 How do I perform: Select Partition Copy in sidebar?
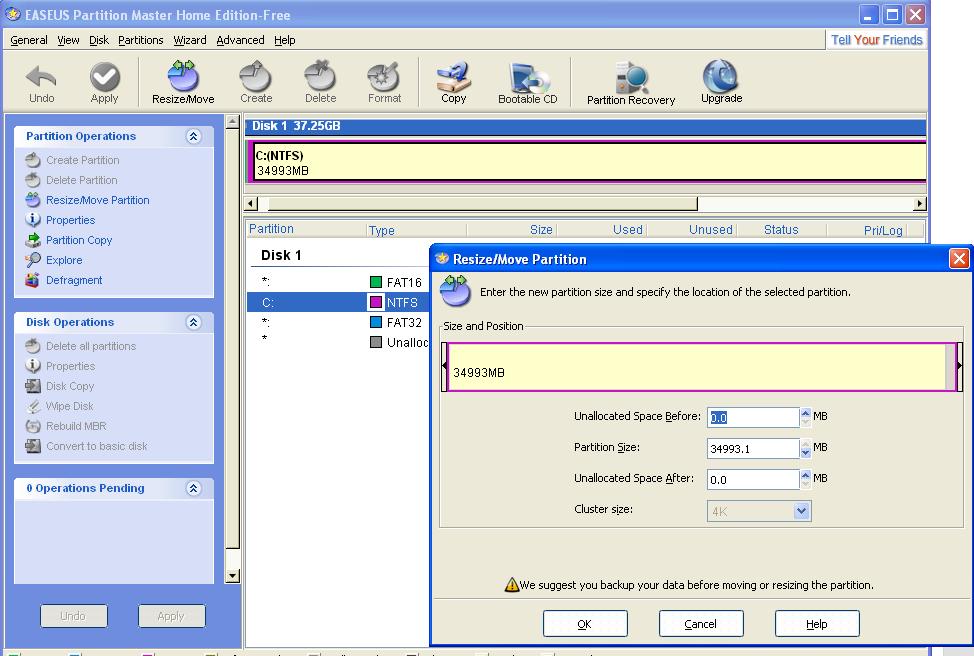pos(69,240)
